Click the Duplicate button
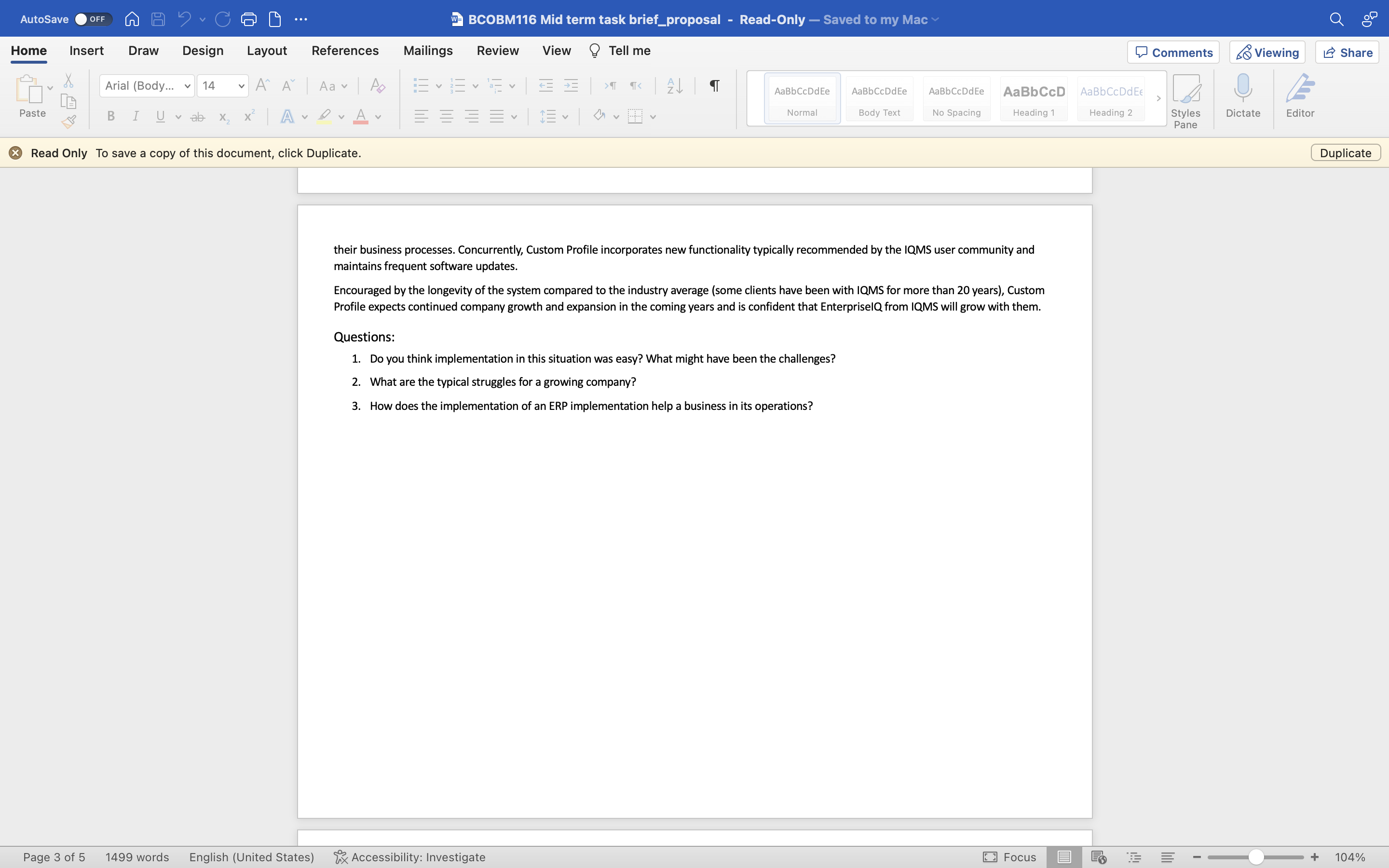1389x868 pixels. tap(1346, 153)
